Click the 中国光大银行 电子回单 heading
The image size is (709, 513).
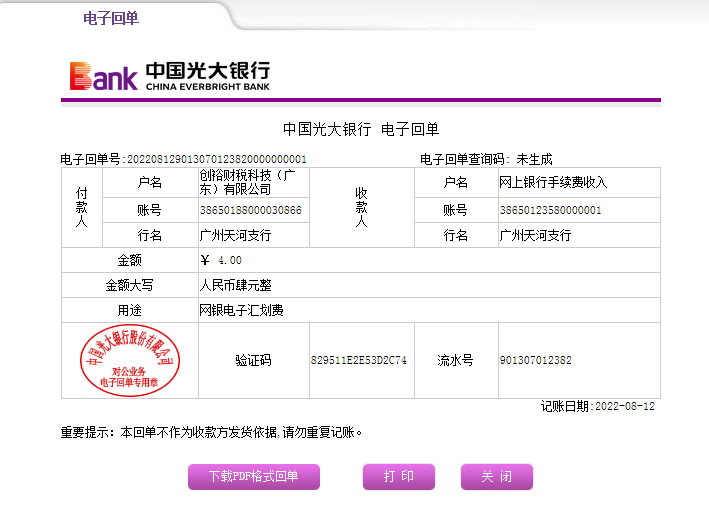(x=361, y=129)
